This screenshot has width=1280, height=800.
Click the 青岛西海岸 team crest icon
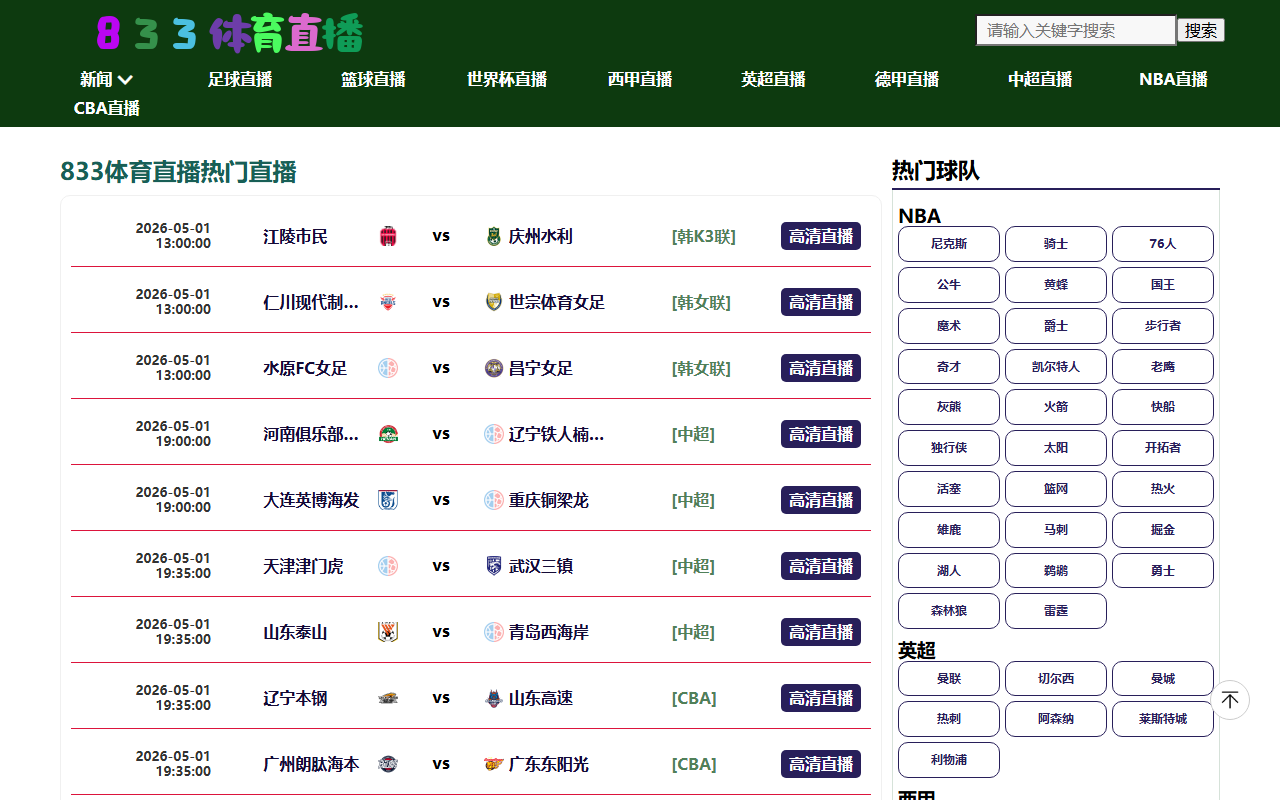(x=493, y=632)
